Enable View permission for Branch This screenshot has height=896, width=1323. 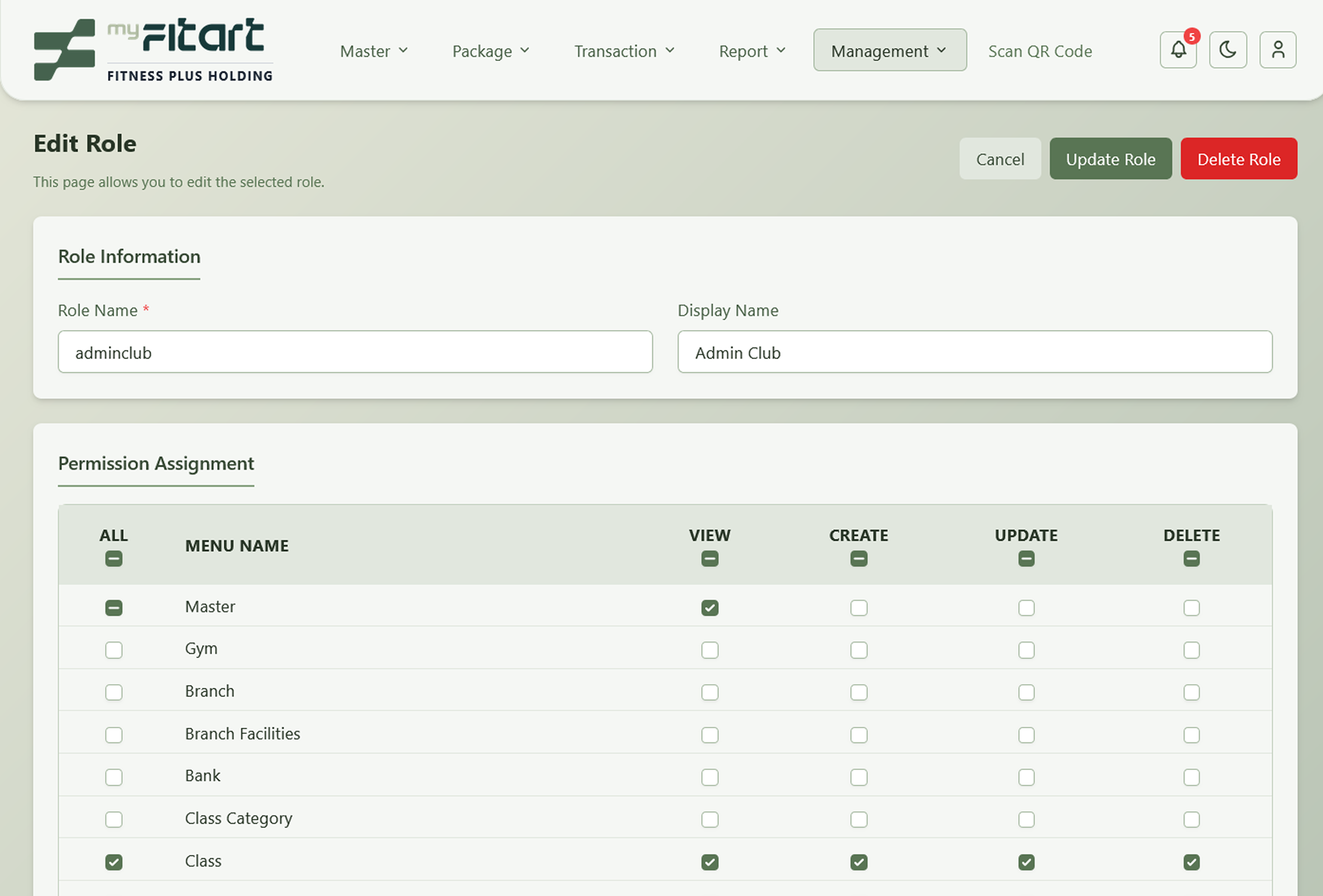click(x=709, y=692)
